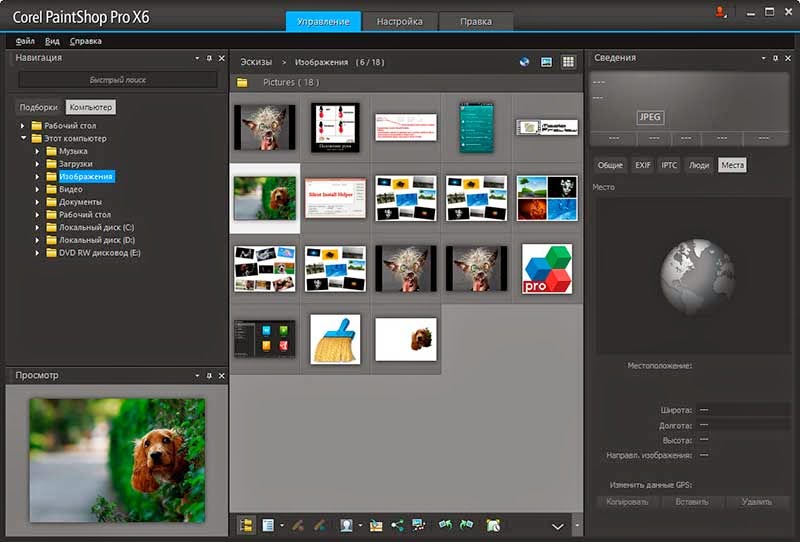Click the Pictures folder icon in header
This screenshot has height=542, width=800.
pos(242,82)
